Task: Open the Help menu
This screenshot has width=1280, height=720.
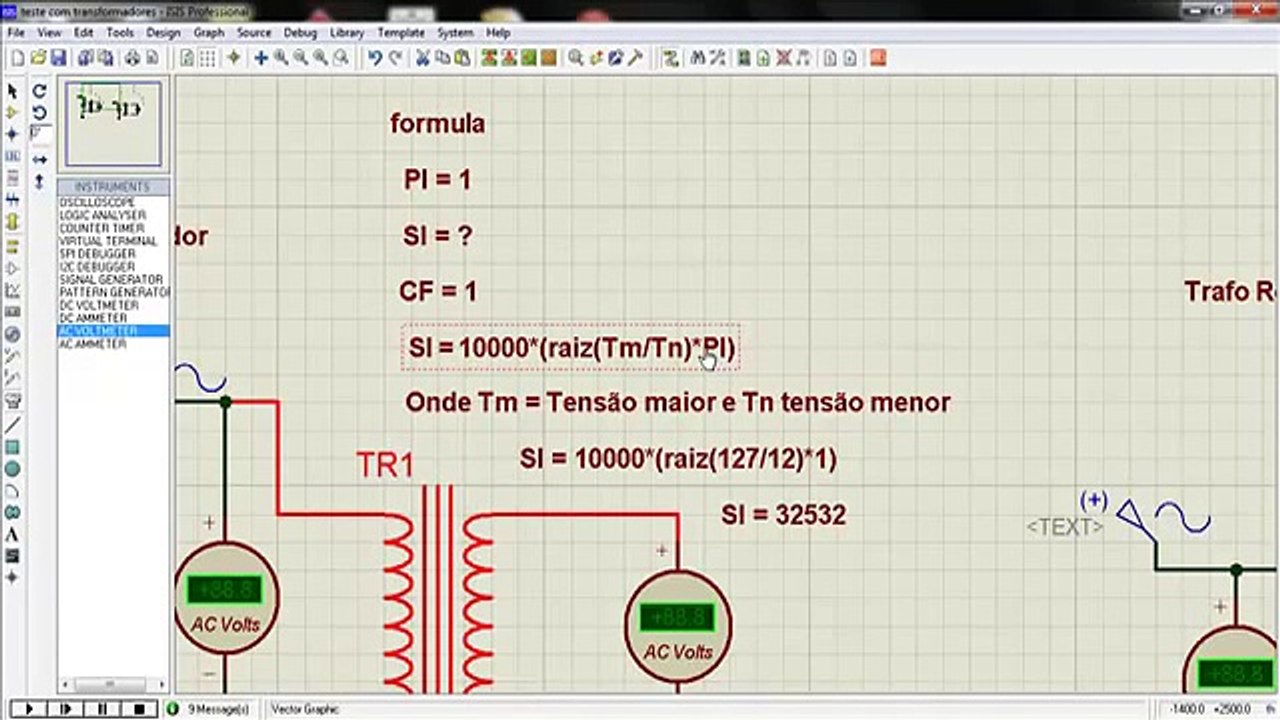Action: point(498,33)
